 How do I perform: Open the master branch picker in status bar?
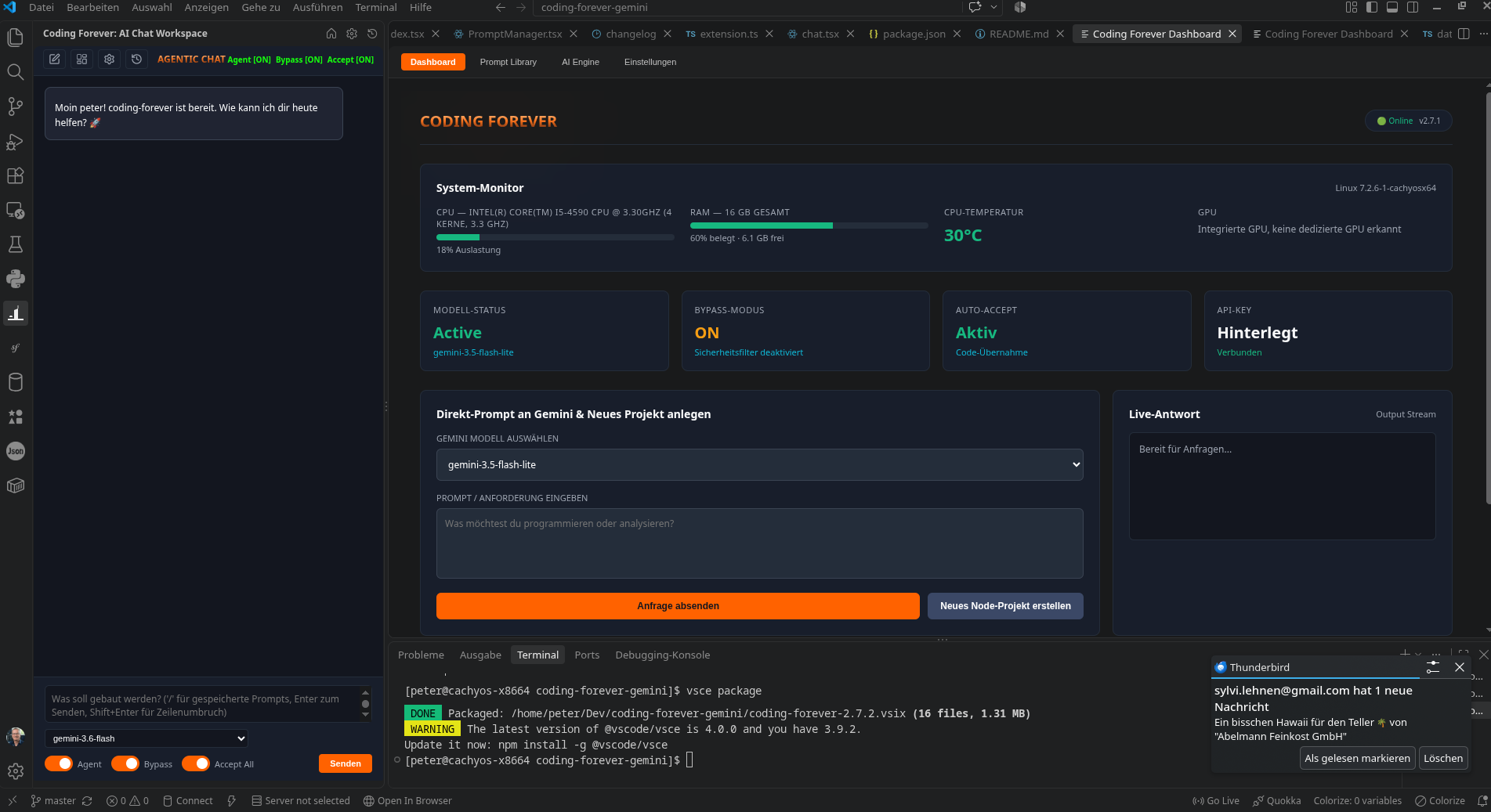click(53, 800)
